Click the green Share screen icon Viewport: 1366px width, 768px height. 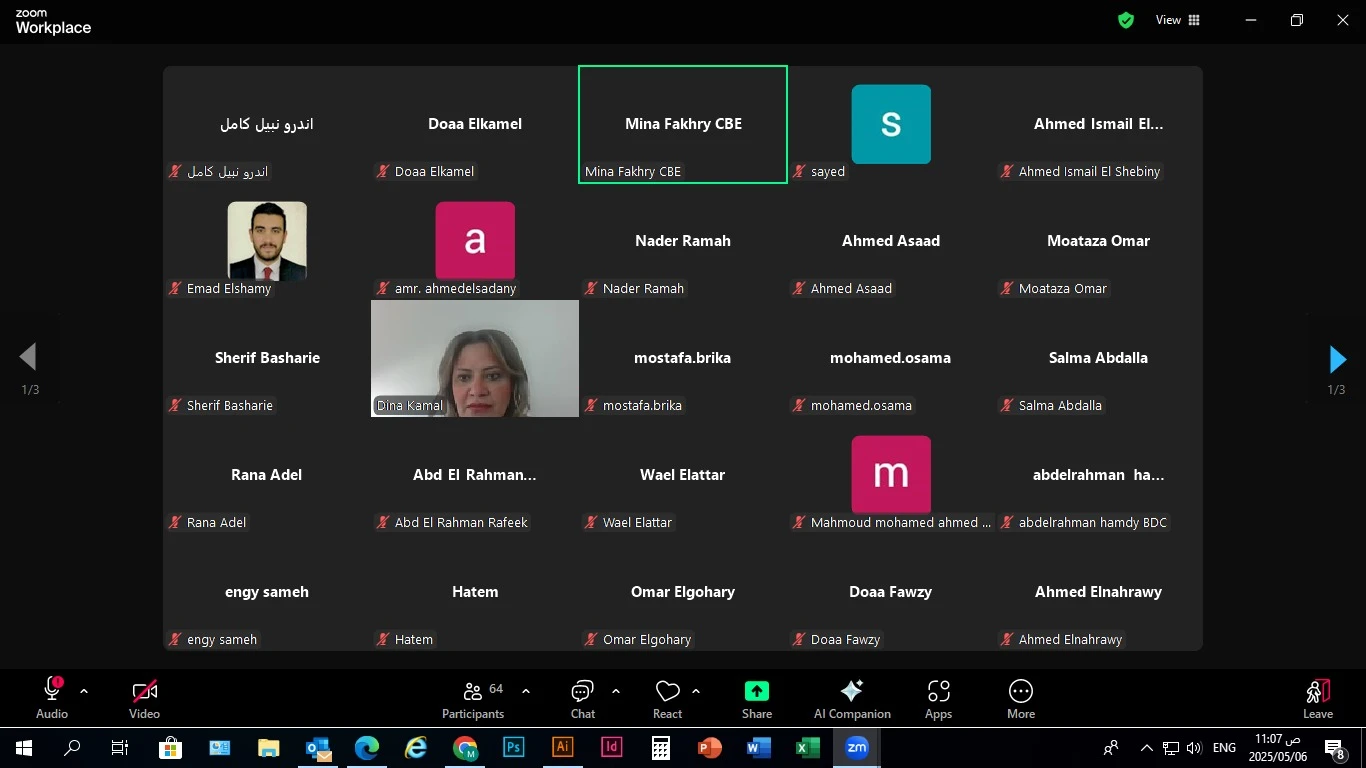point(757,691)
